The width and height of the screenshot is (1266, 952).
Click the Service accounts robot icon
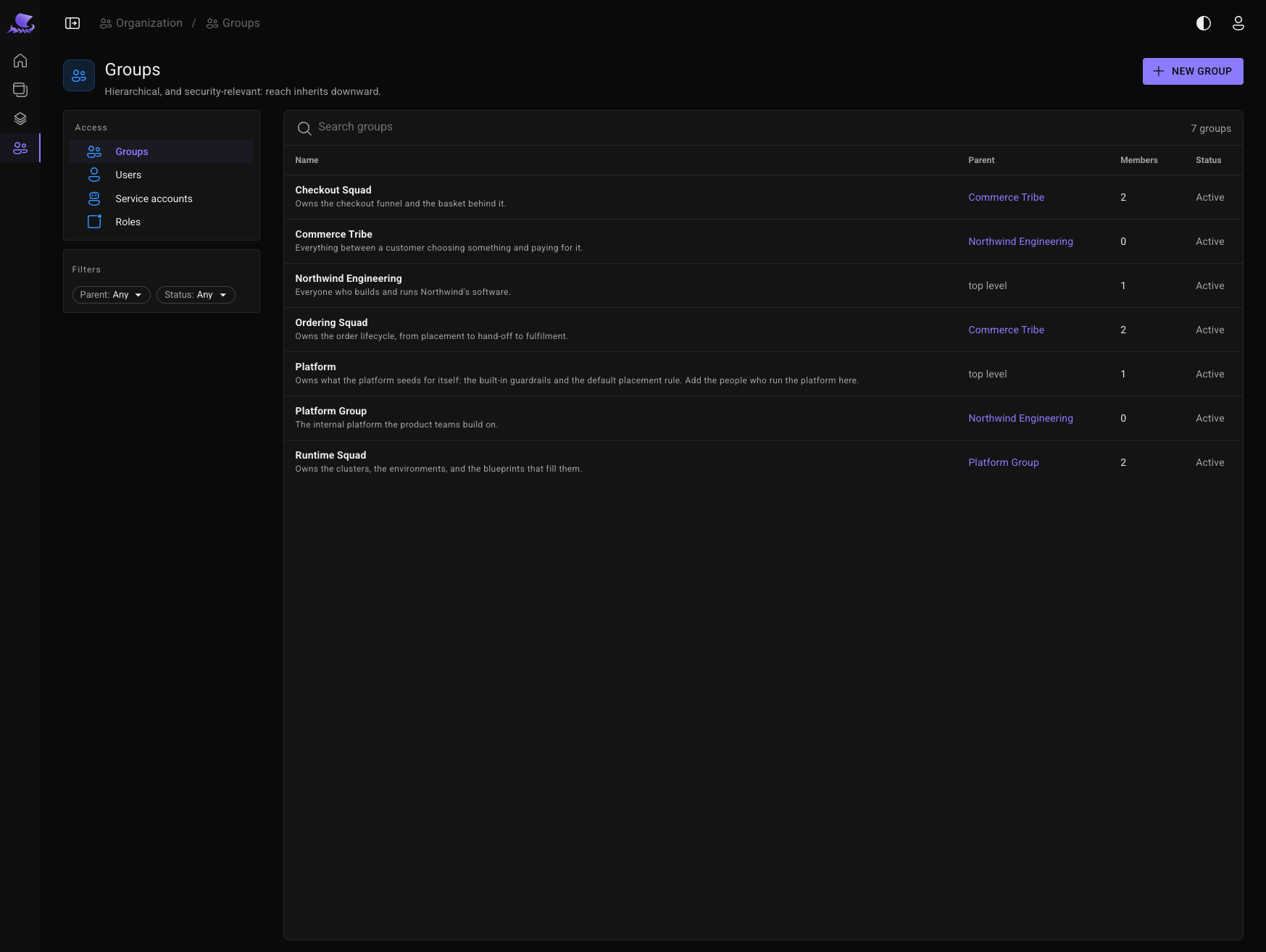(x=94, y=199)
